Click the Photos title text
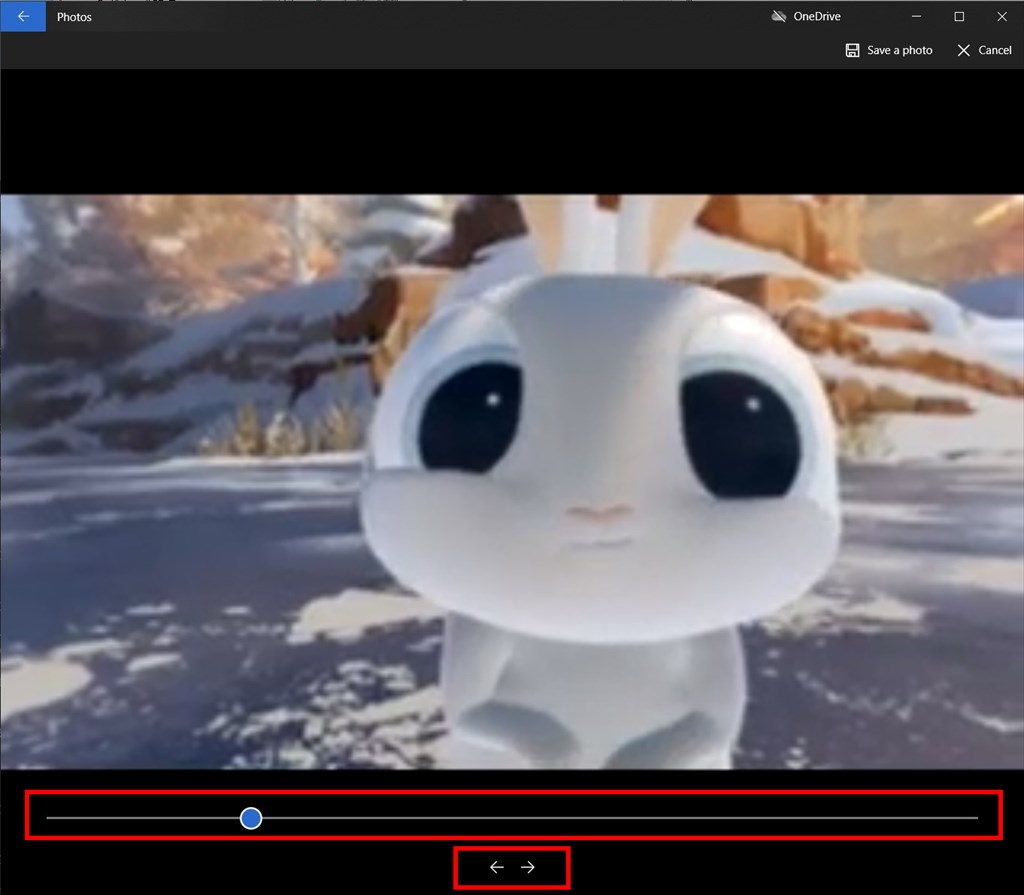Image resolution: width=1024 pixels, height=895 pixels. pos(74,17)
